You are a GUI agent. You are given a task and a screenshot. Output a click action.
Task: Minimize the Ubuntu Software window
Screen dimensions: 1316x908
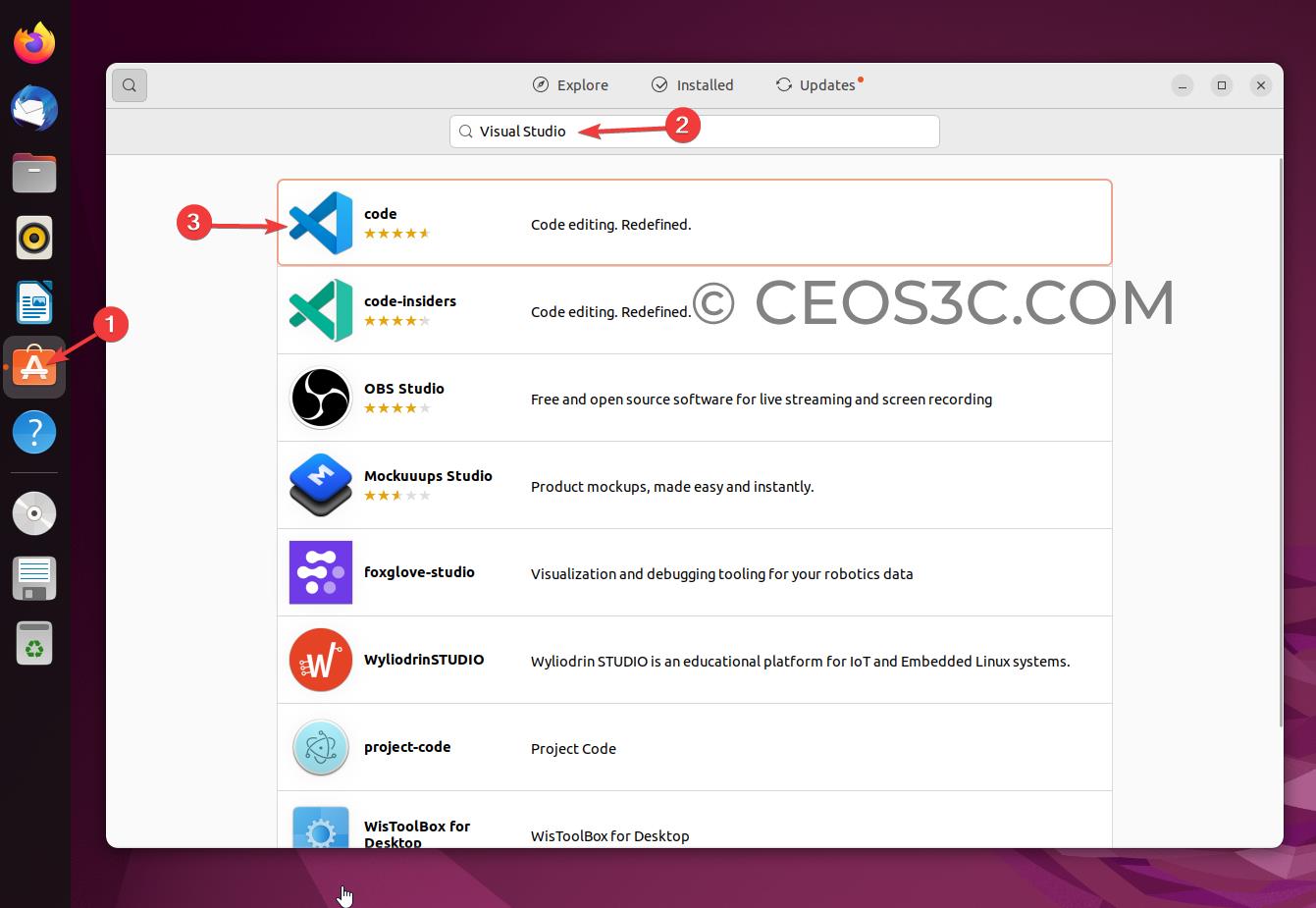pos(1183,85)
